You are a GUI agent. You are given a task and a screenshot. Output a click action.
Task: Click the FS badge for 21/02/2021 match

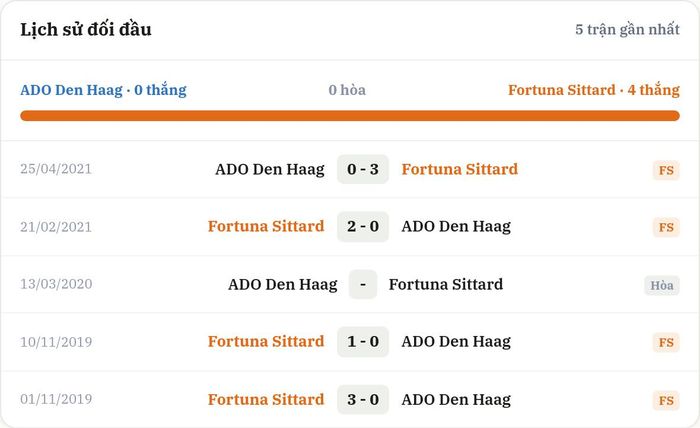coord(666,227)
